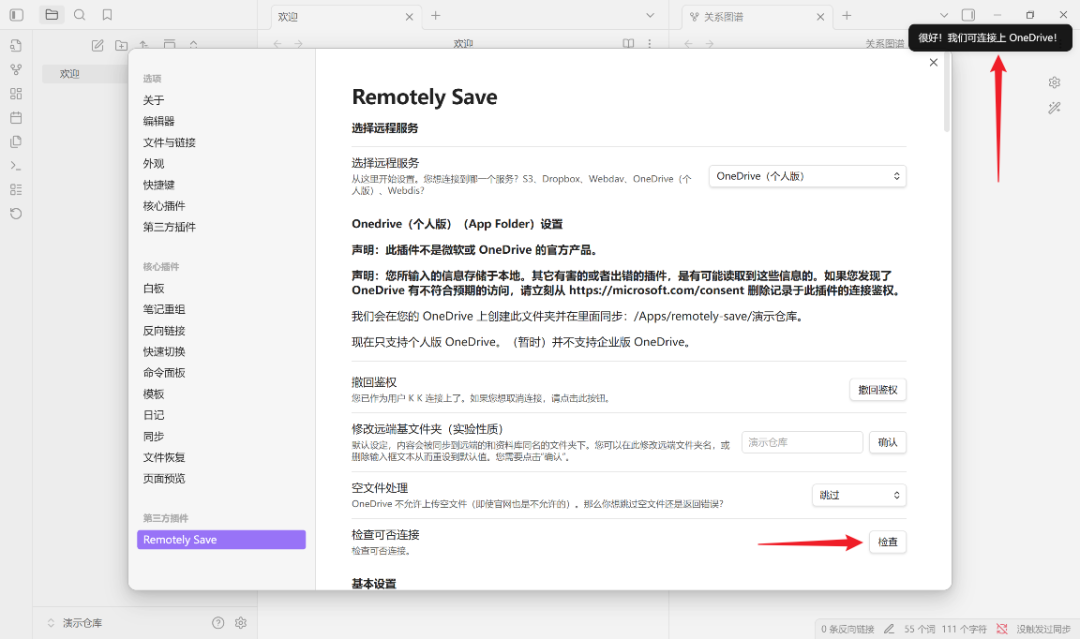Open 文件恢复 plugin settings

pos(164,457)
